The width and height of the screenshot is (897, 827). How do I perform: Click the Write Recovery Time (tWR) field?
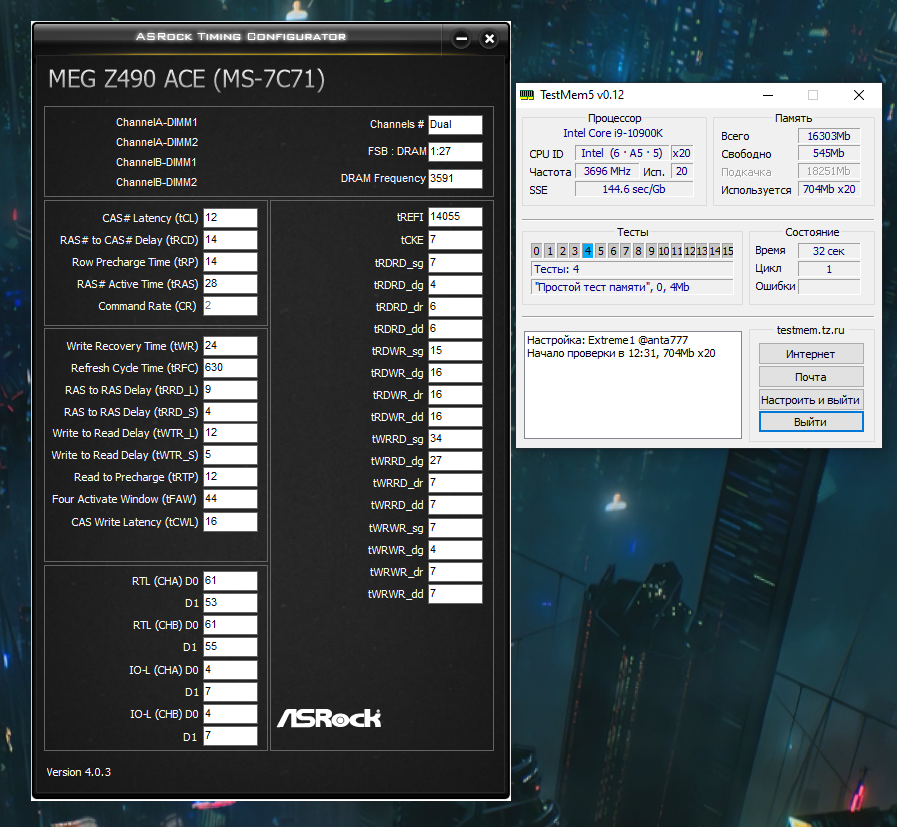pos(231,346)
